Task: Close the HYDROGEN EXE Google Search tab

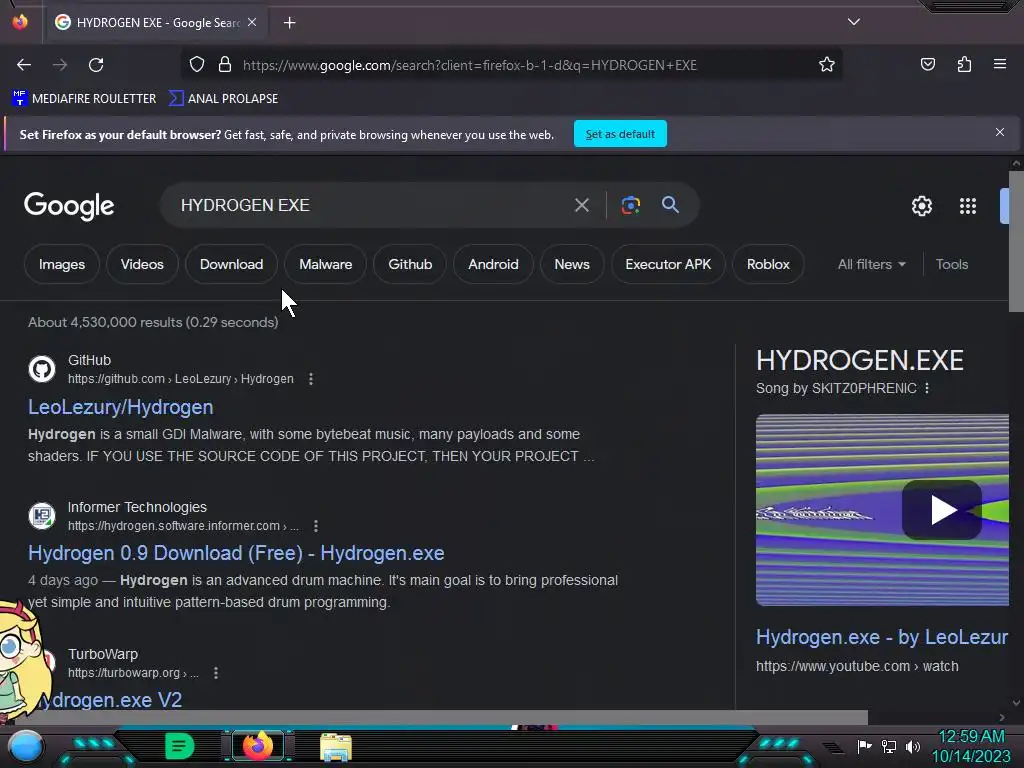Action: click(x=252, y=22)
